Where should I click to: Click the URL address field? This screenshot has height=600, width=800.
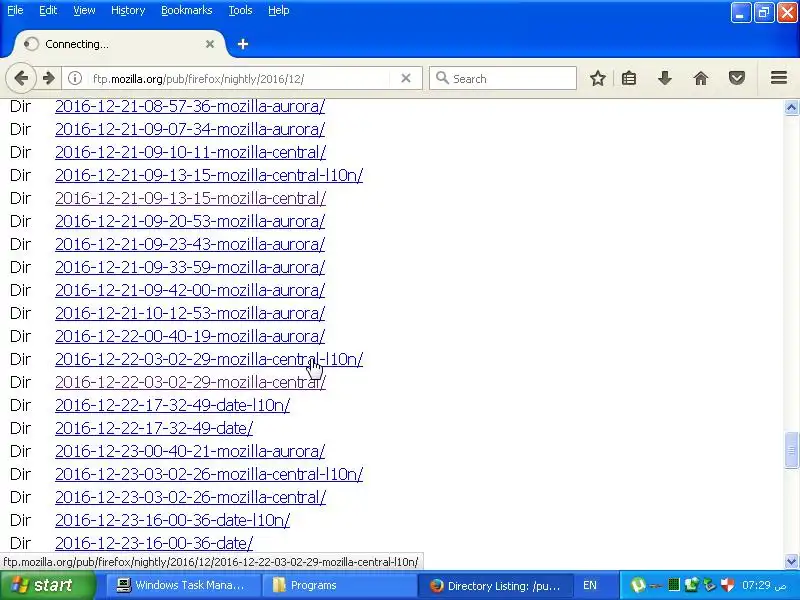point(240,79)
